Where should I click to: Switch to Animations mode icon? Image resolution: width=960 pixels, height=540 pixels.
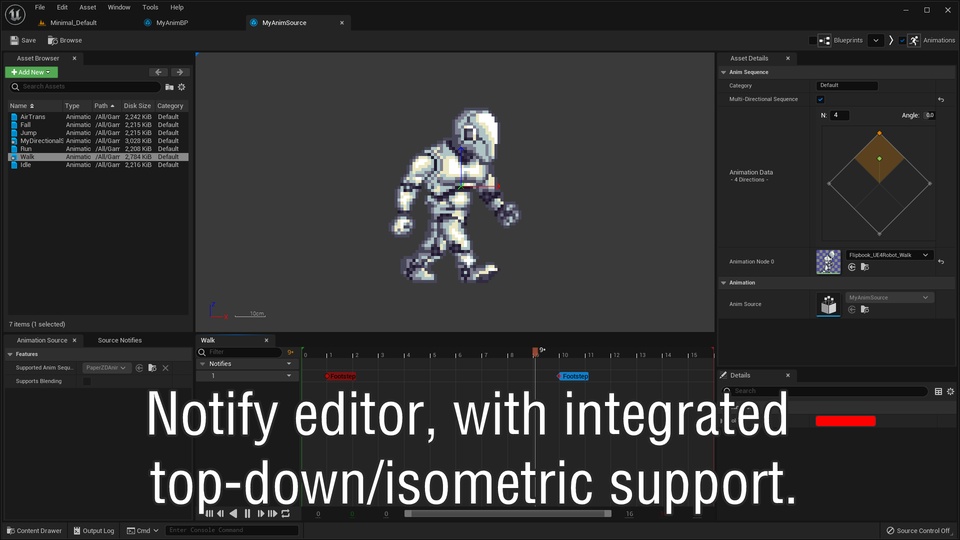913,40
